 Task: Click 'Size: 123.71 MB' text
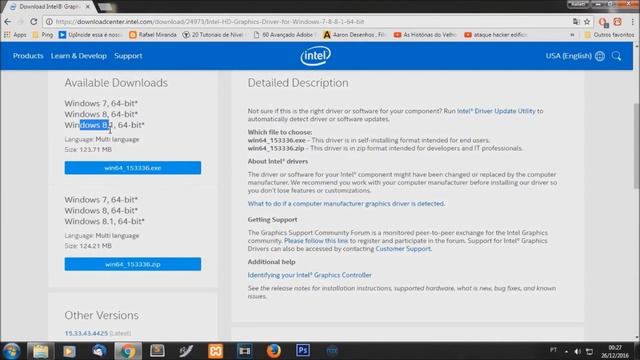(88, 149)
